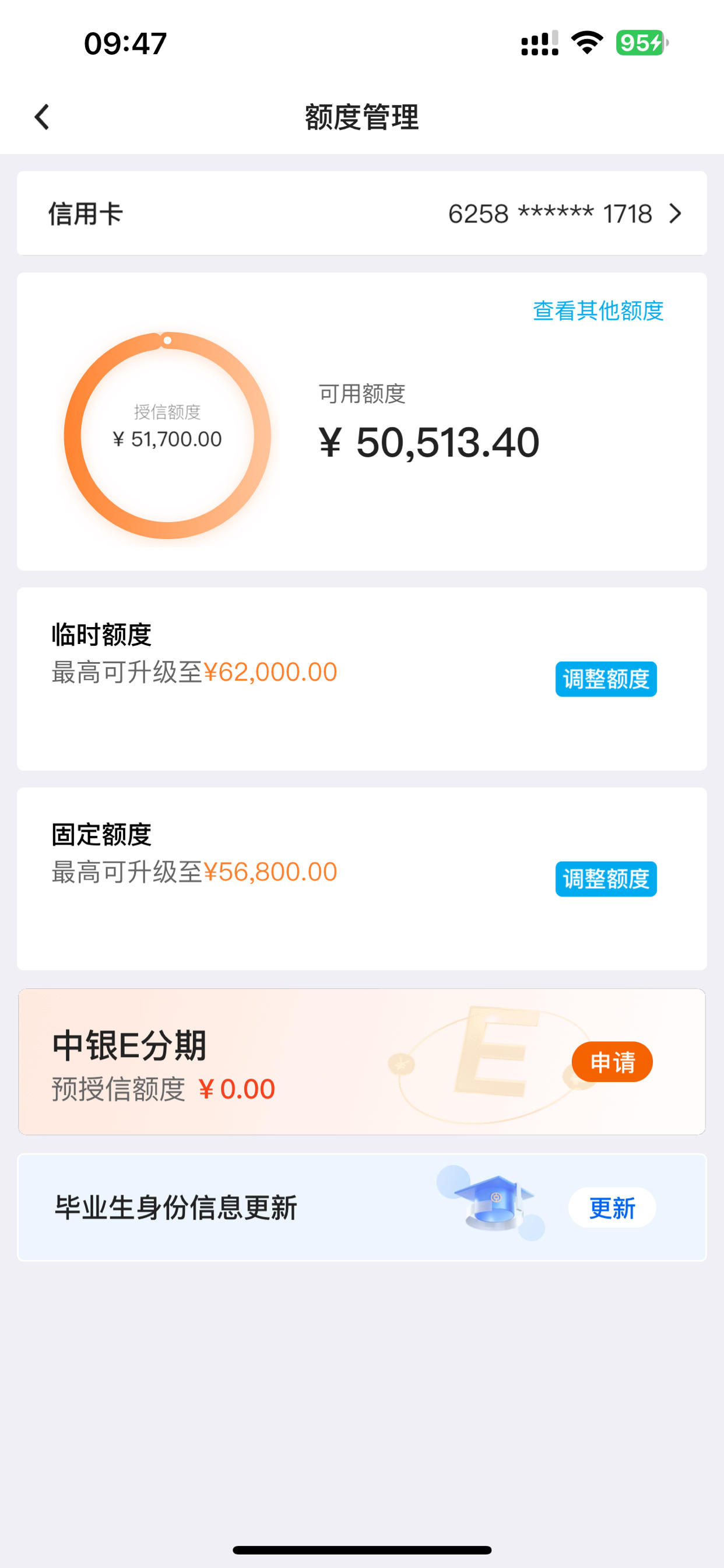Open the 信用卡 card row
This screenshot has height=1568, width=724.
click(x=362, y=213)
